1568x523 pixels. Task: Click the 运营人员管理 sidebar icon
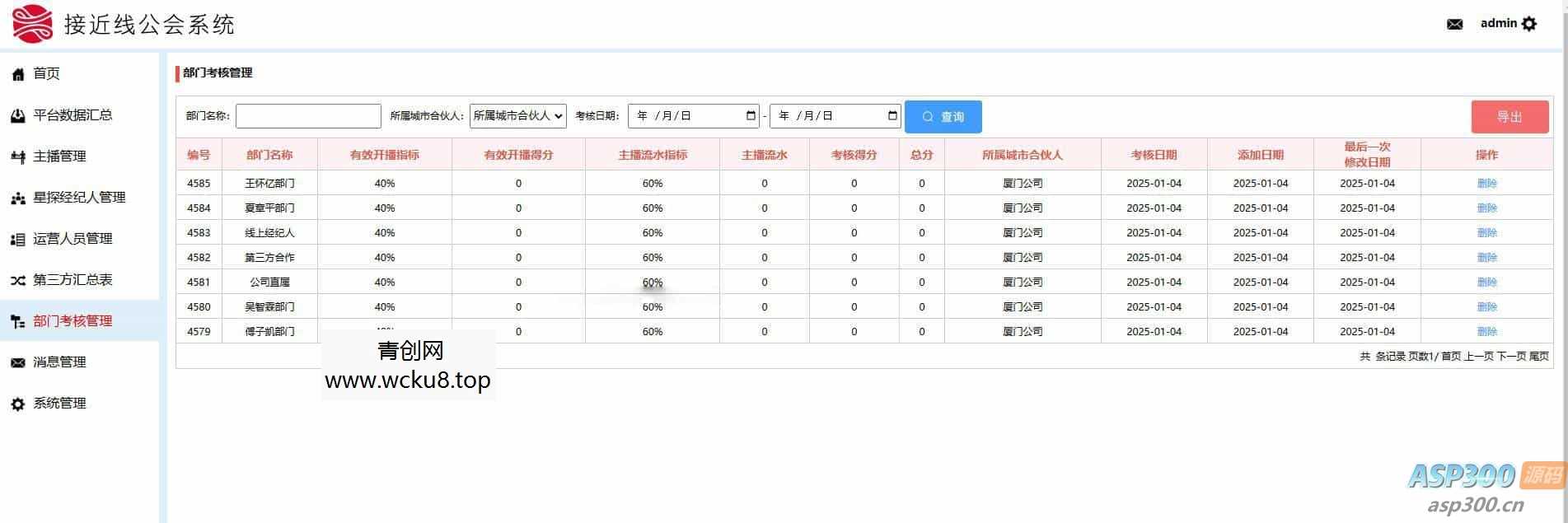(18, 239)
